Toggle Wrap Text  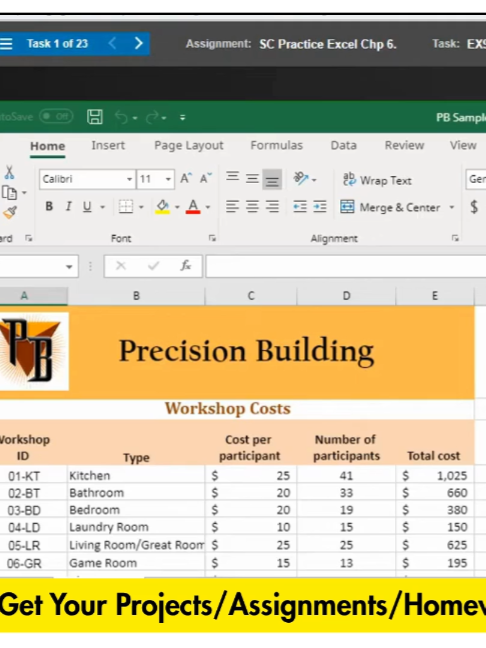377,180
